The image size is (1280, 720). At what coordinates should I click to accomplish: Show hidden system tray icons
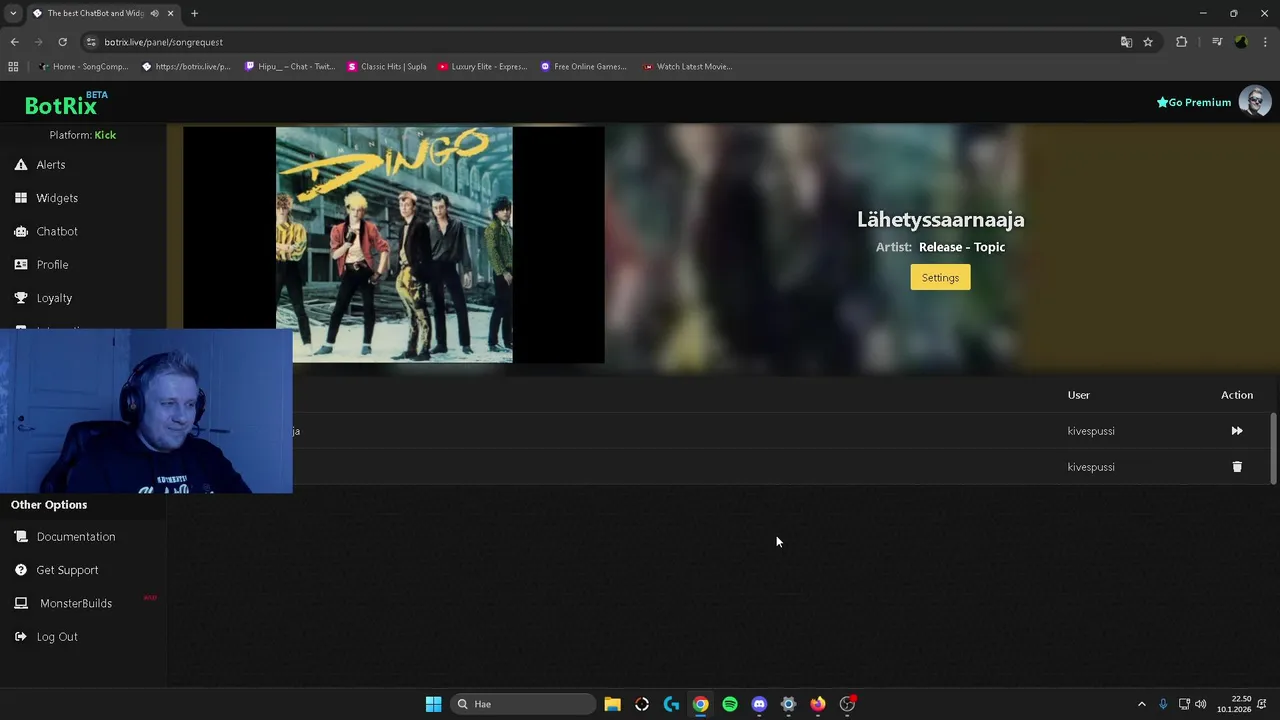pyautogui.click(x=1142, y=704)
